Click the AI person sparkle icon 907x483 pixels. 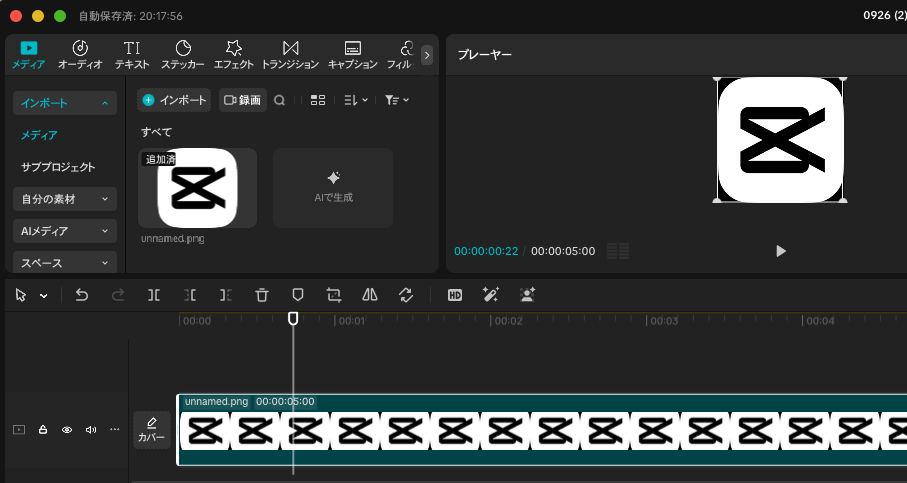click(527, 295)
